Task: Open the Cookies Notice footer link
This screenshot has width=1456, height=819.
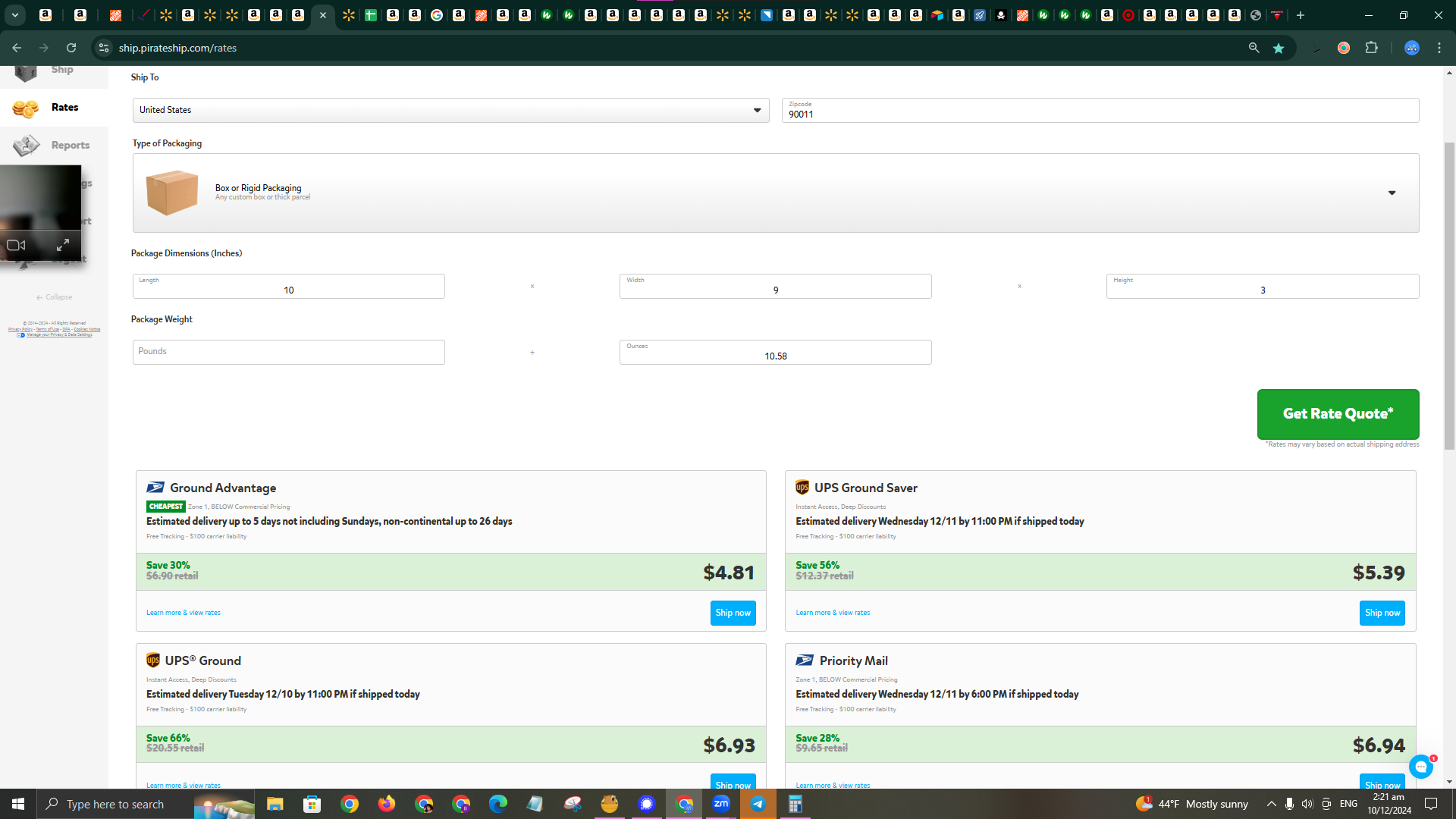Action: tap(86, 329)
